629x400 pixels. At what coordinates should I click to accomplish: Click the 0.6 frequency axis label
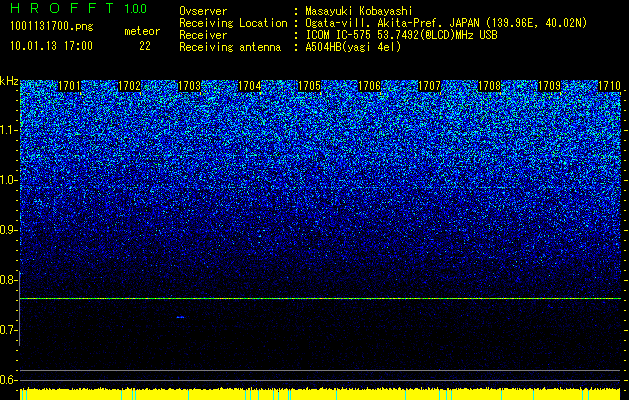[x=8, y=380]
